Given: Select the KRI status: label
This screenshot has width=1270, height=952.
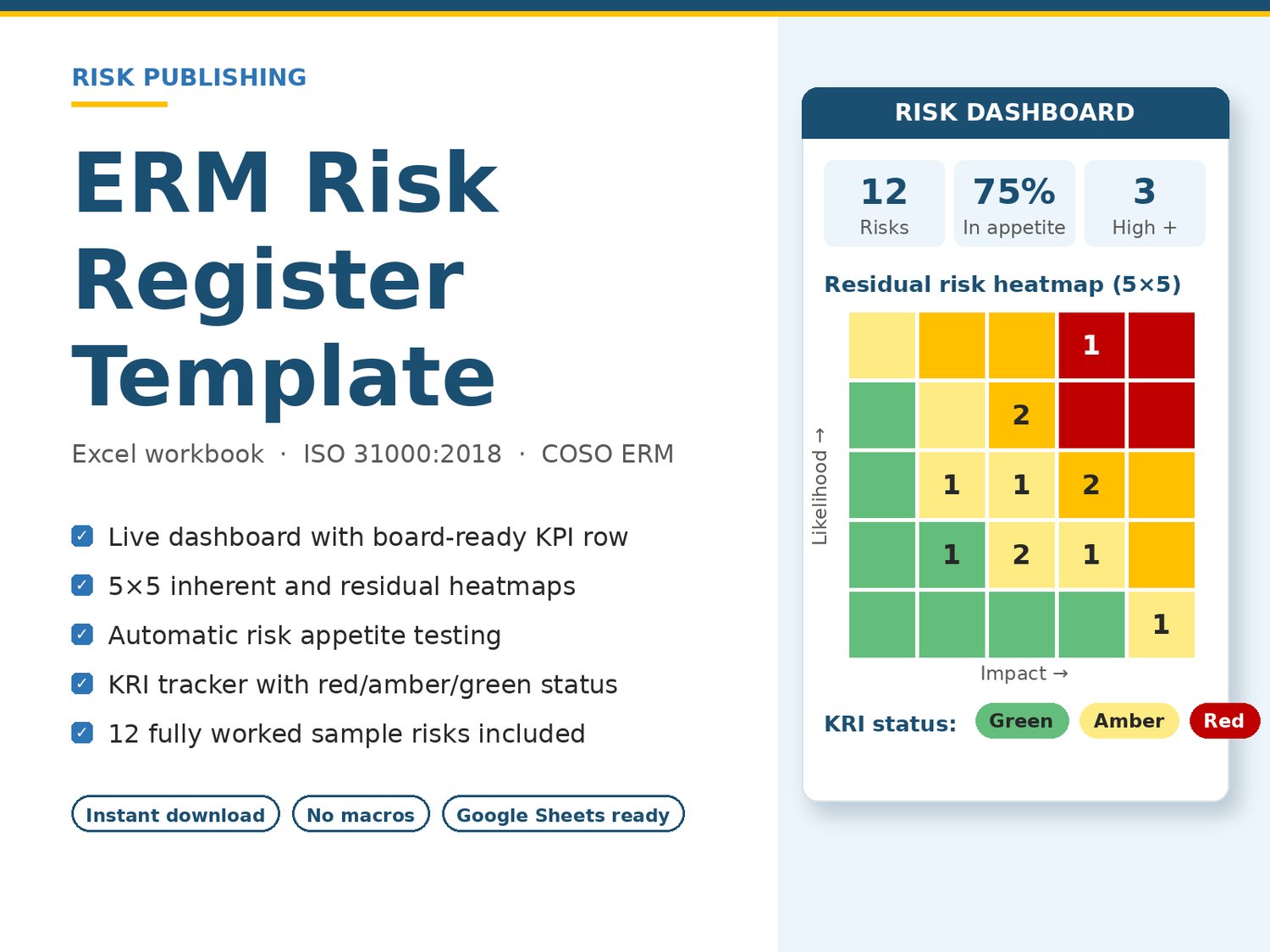Looking at the screenshot, I should tap(890, 724).
